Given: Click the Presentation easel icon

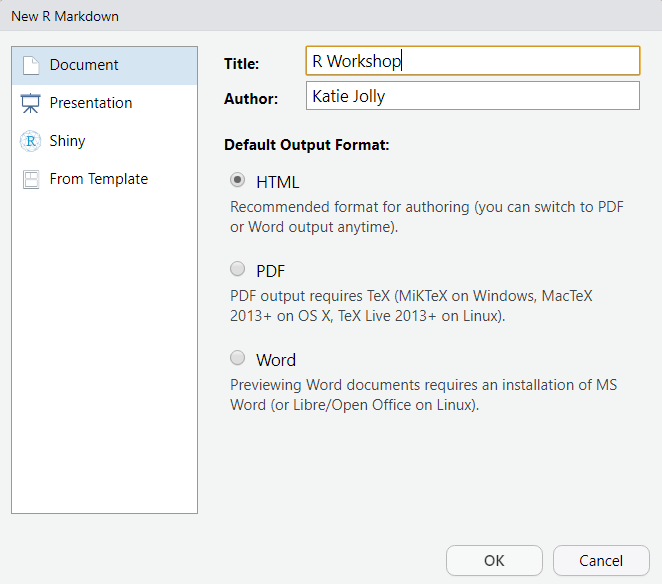Looking at the screenshot, I should [x=30, y=103].
